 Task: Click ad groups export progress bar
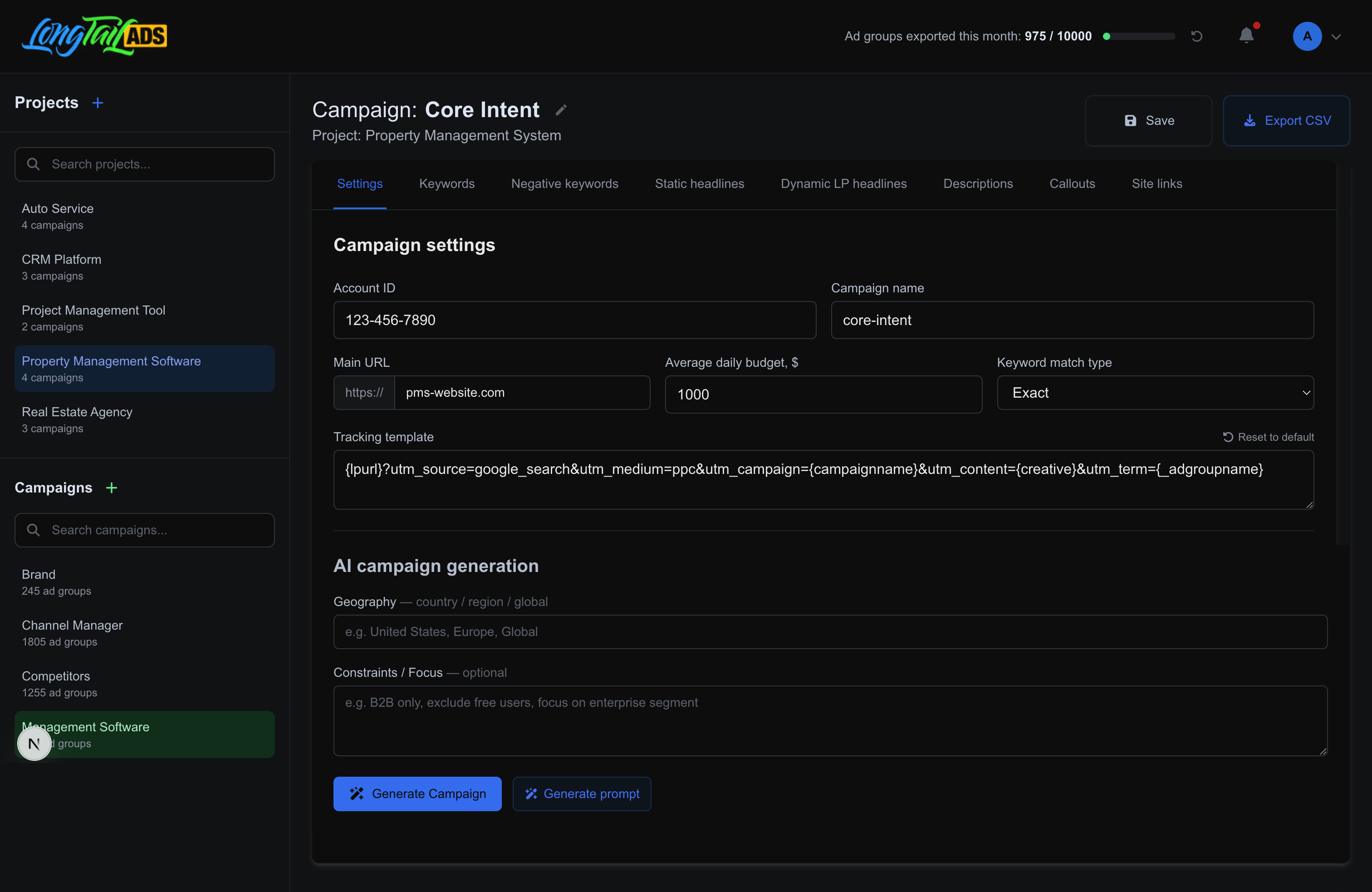coord(1139,36)
